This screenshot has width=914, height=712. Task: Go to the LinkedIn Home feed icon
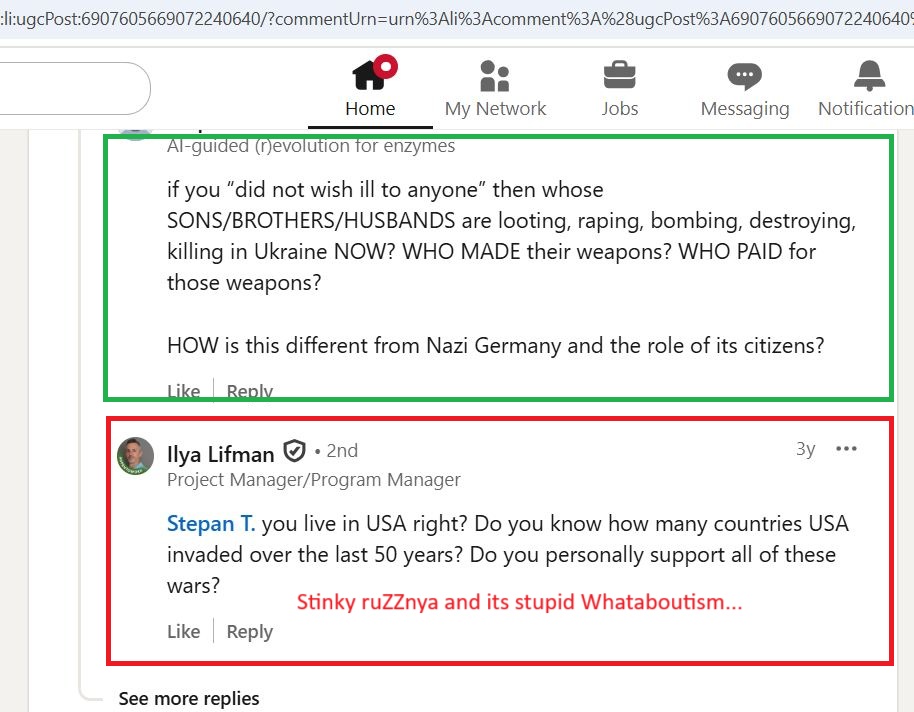point(370,76)
